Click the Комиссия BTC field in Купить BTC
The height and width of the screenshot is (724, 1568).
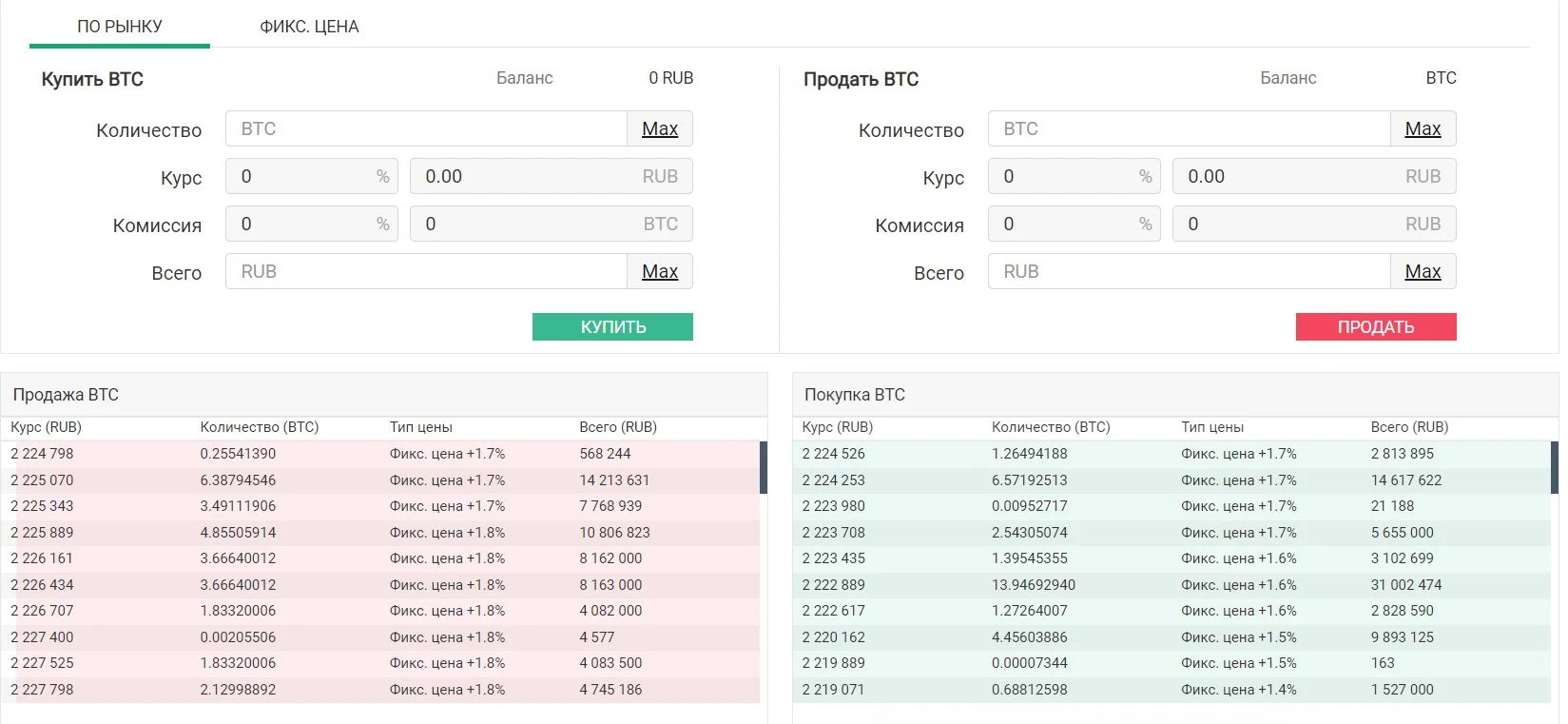552,224
